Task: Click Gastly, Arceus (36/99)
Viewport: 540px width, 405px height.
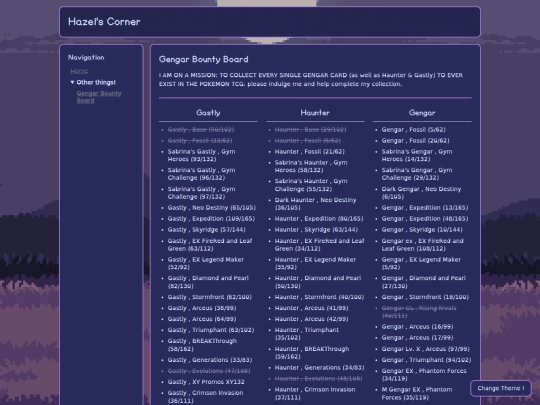Action: (x=202, y=308)
